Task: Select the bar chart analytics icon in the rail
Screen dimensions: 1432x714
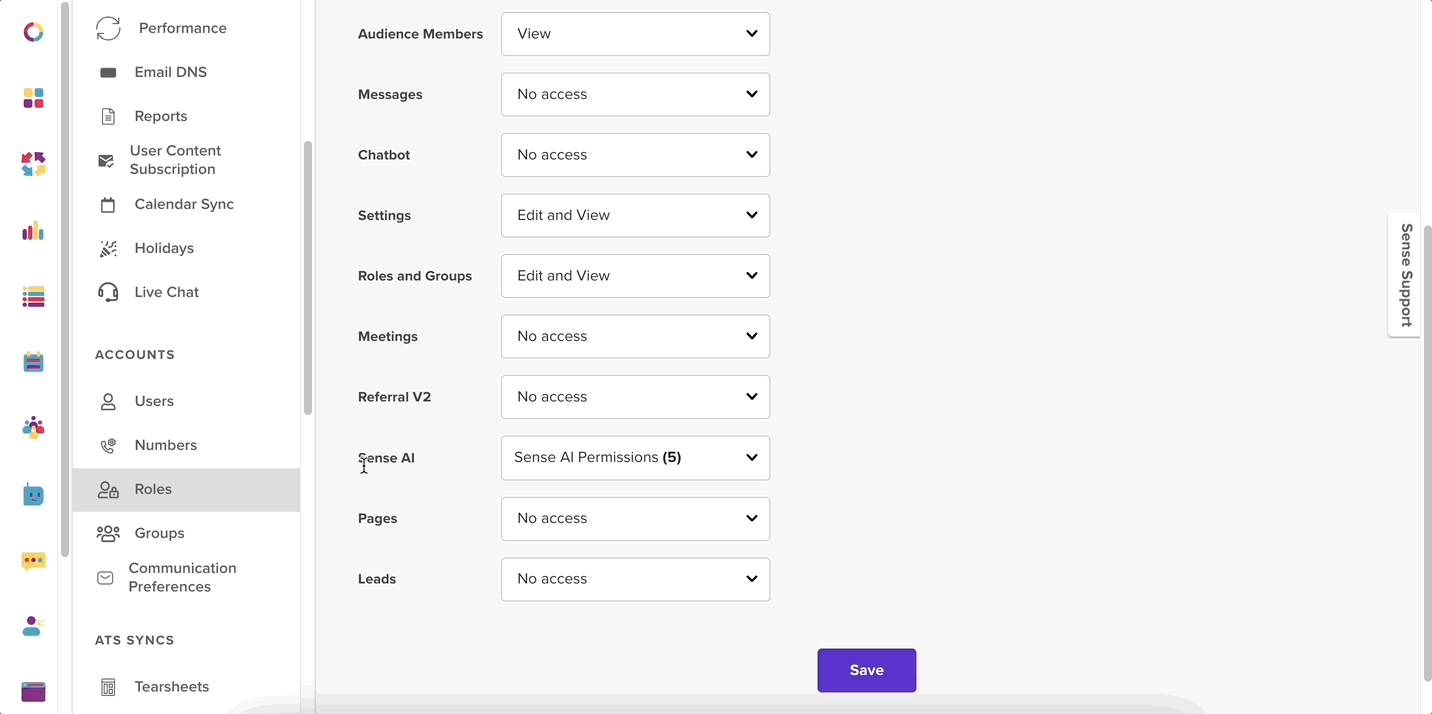Action: coord(33,231)
